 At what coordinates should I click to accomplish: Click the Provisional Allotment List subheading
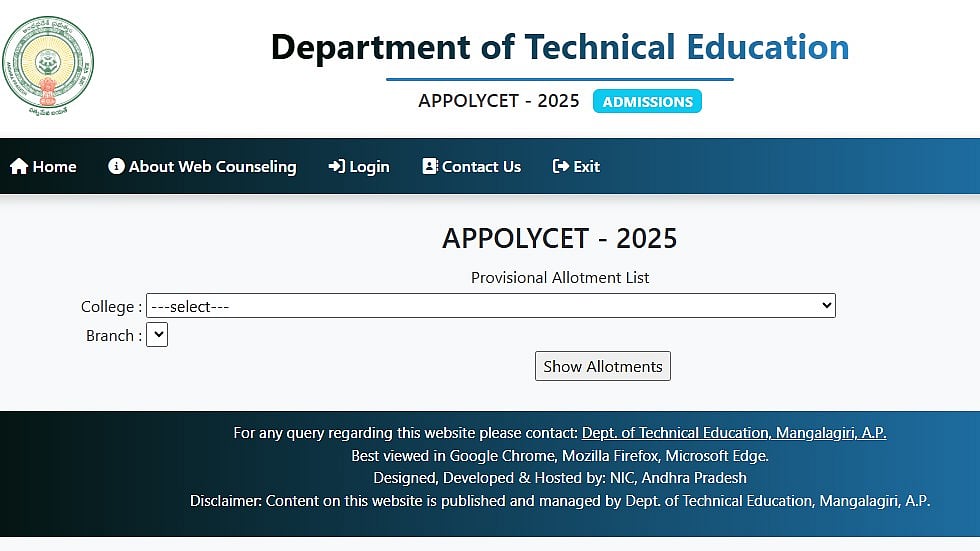point(560,277)
